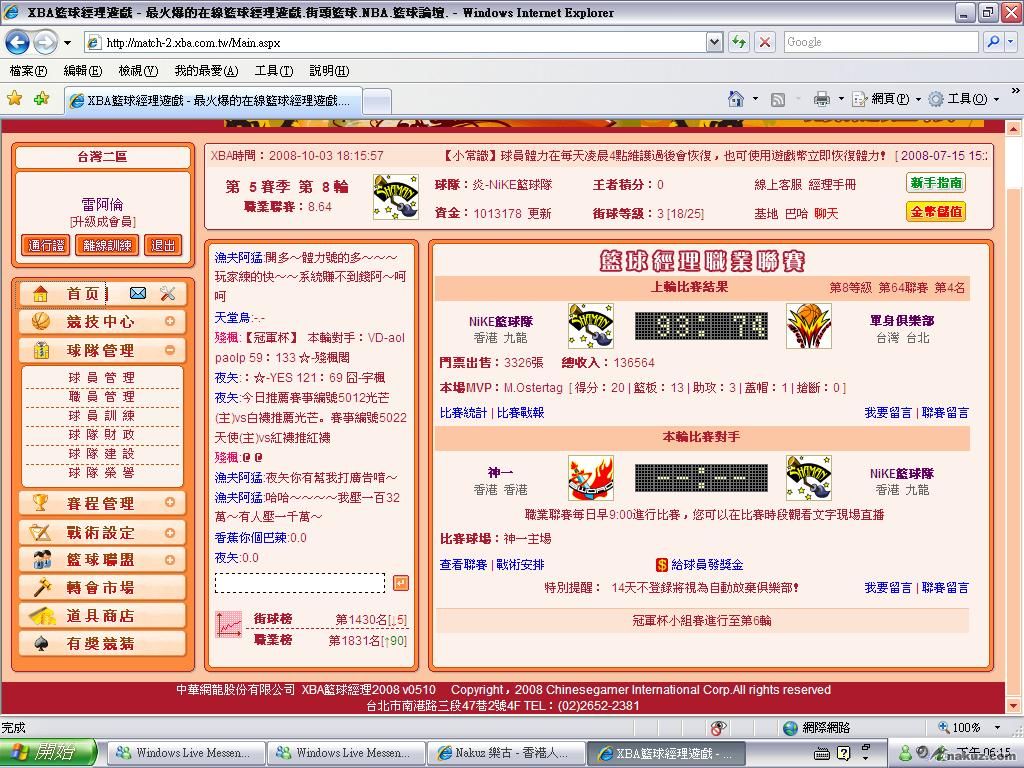Screen dimensions: 1024x768
Task: Click the 比賽戰報 link
Action: tap(520, 413)
